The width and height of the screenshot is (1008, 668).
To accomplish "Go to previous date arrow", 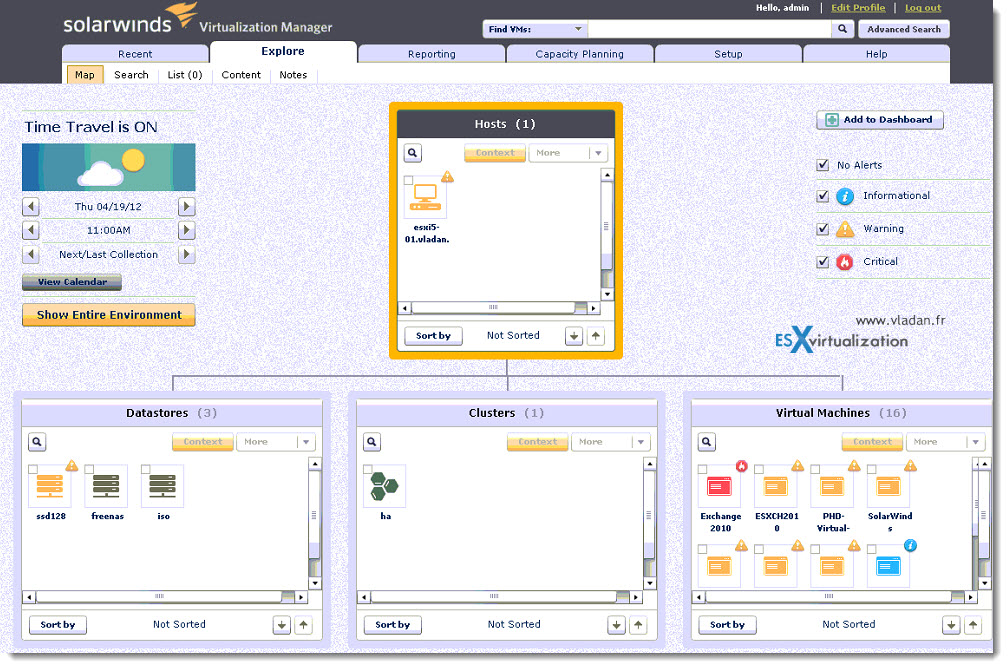I will tap(31, 206).
